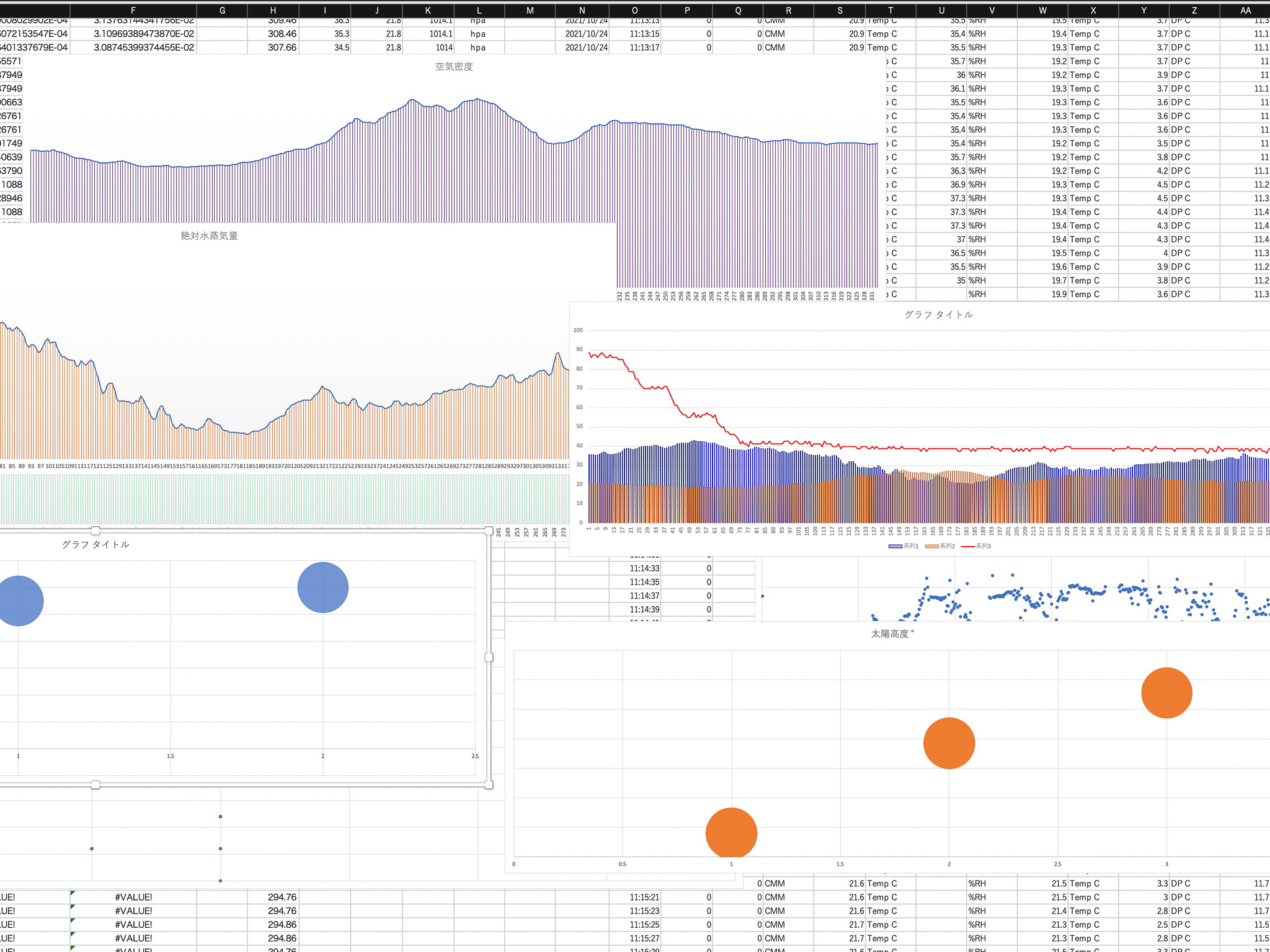1270x952 pixels.
Task: Select column H header
Action: coord(273,11)
